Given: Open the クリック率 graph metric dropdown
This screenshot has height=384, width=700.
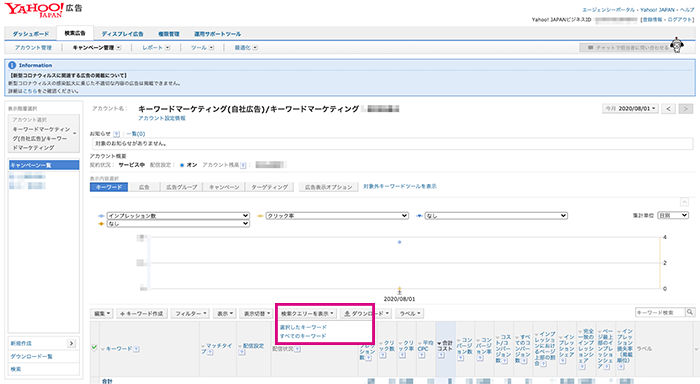Looking at the screenshot, I should (337, 216).
